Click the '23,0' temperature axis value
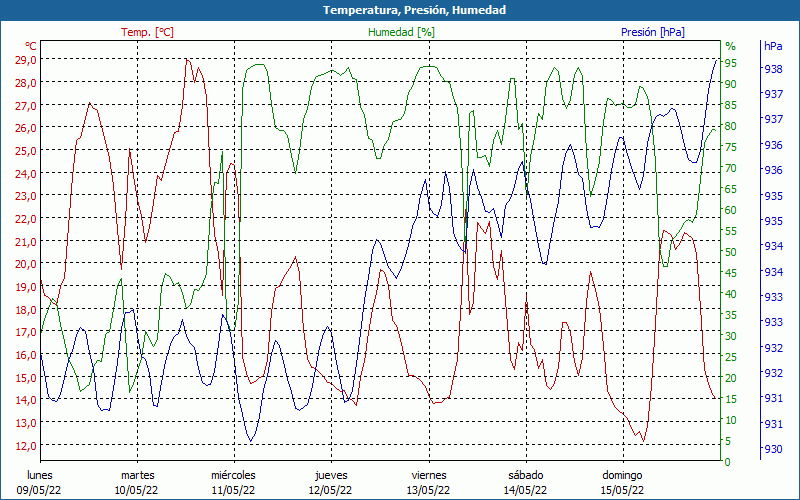 pyautogui.click(x=26, y=196)
